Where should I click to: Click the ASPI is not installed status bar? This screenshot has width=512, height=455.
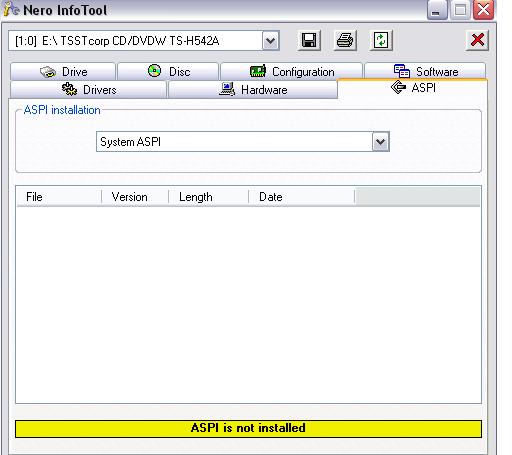(x=248, y=429)
